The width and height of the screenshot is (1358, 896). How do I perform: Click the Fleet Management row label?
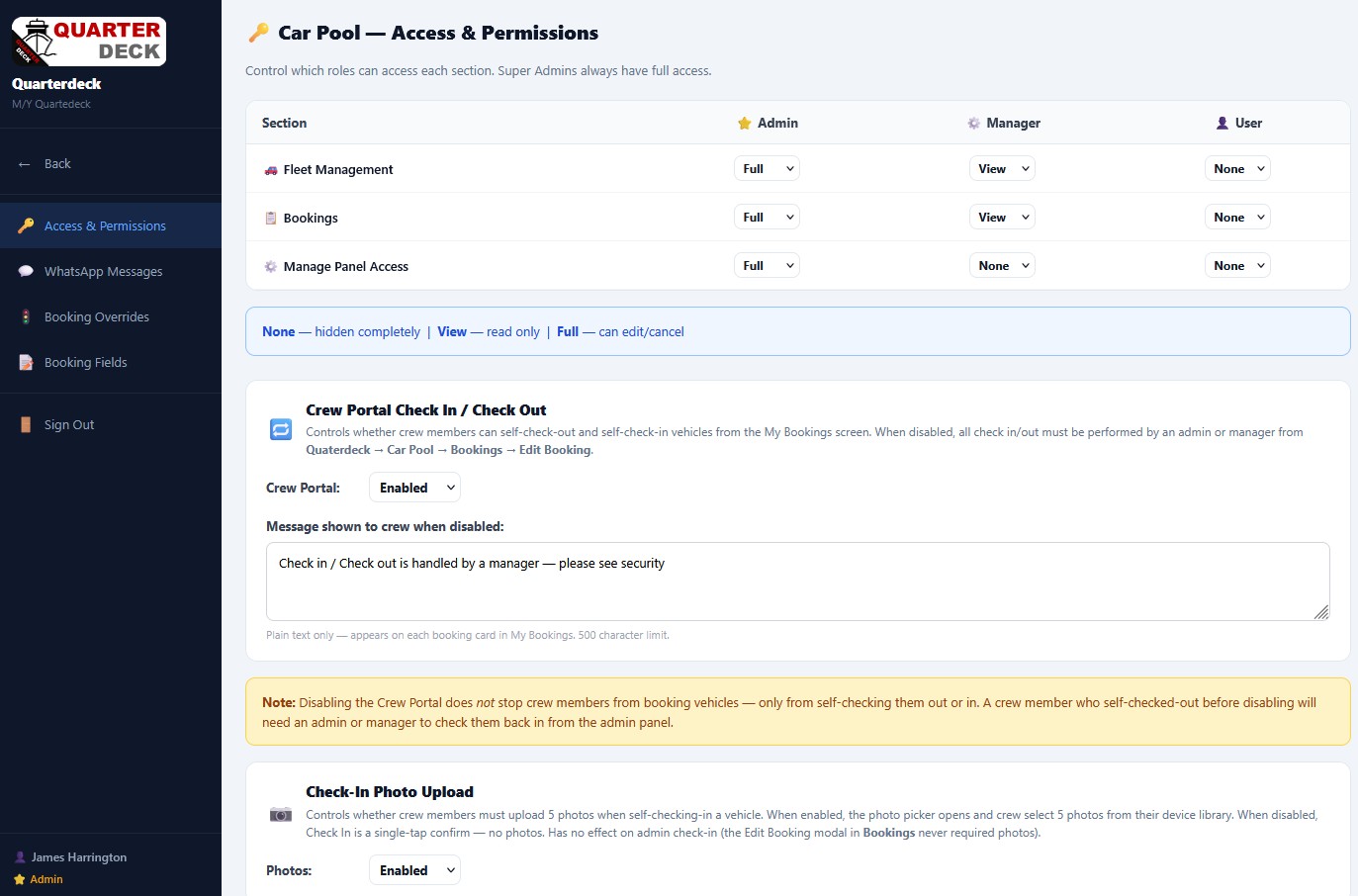[338, 170]
